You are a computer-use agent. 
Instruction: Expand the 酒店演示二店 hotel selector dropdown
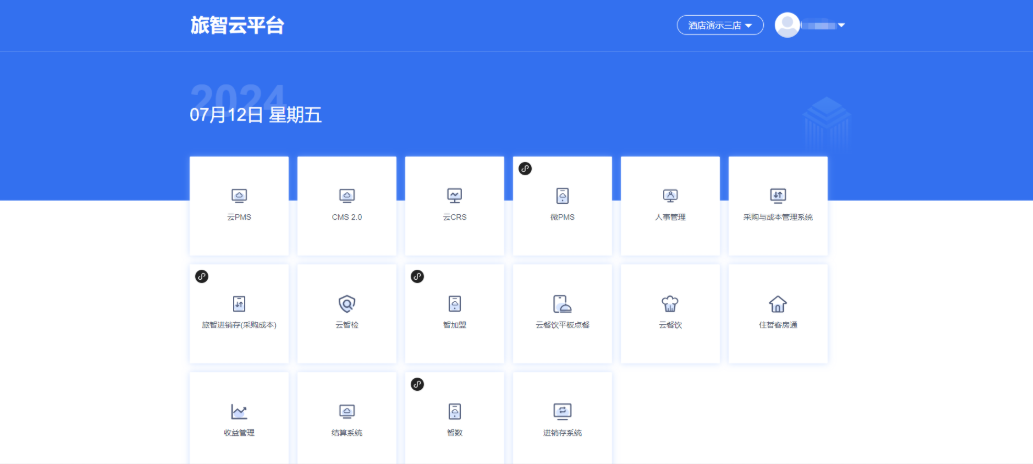(720, 25)
